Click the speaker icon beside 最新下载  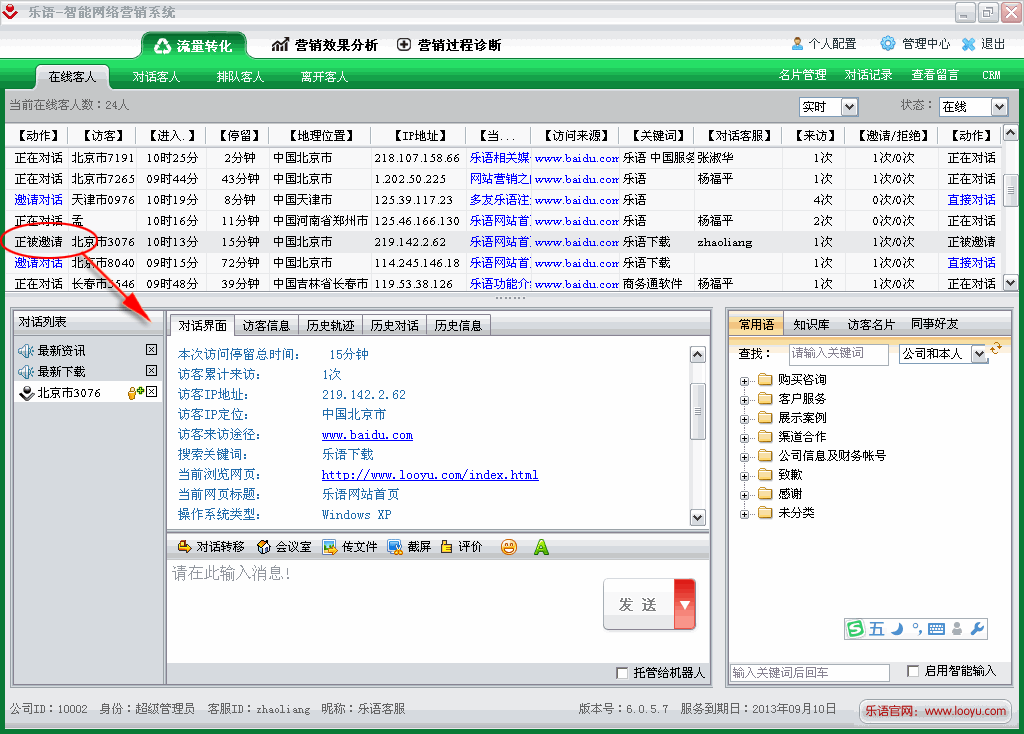tap(26, 372)
